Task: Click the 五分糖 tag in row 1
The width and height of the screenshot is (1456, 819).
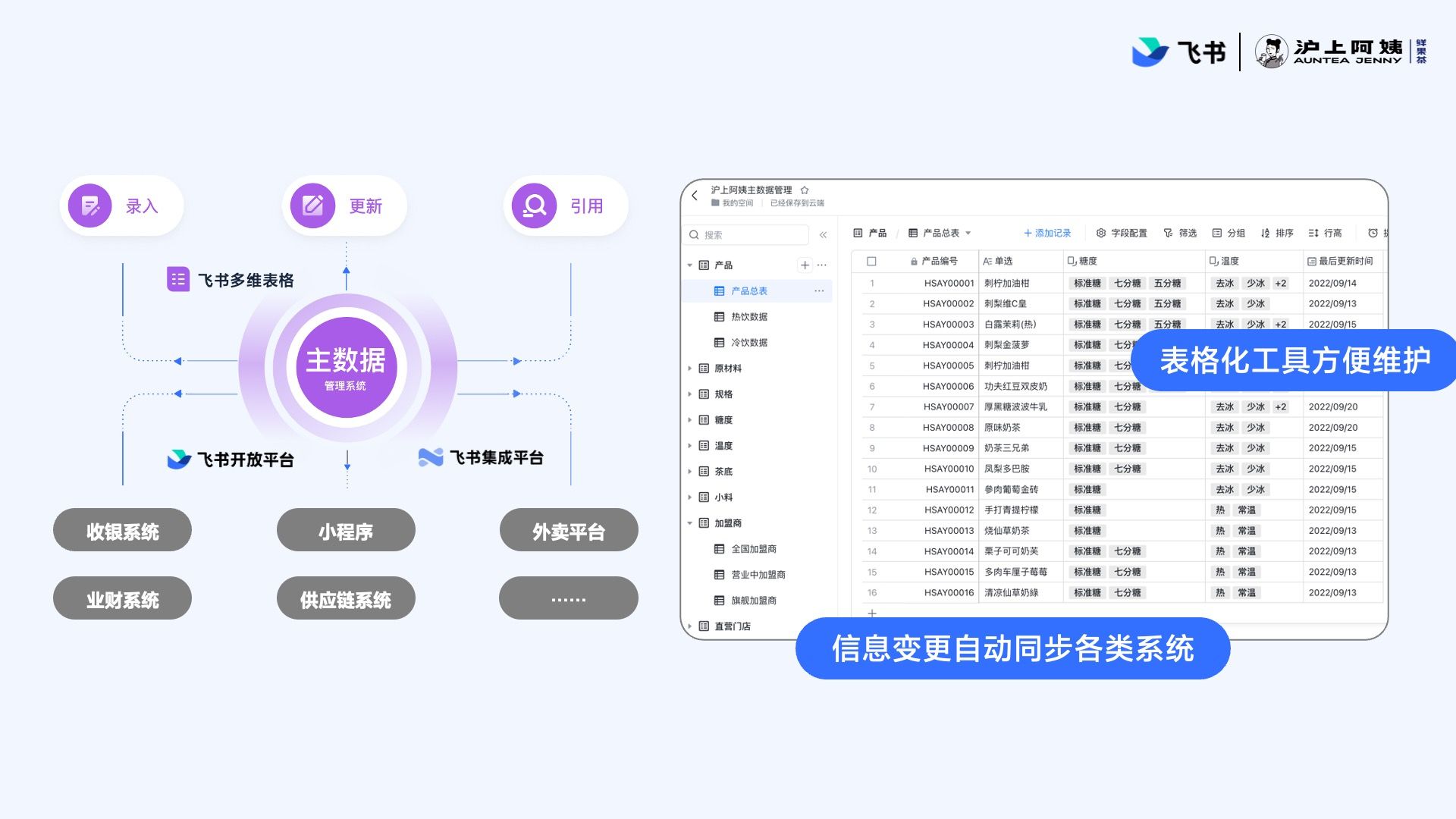Action: click(x=1167, y=284)
